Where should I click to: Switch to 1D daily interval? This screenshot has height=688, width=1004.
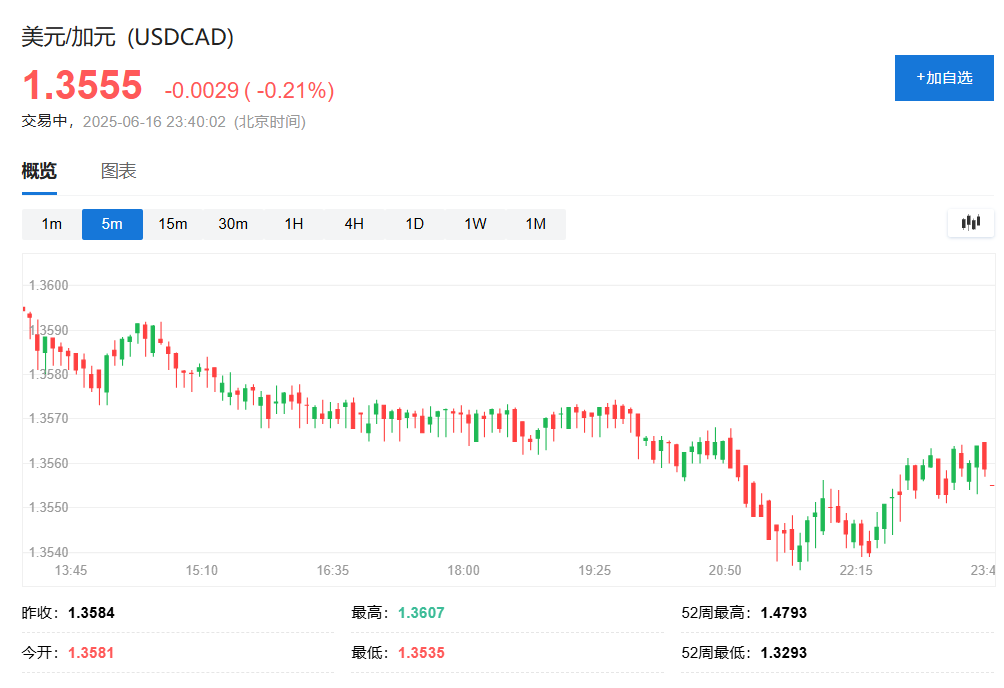[x=415, y=224]
